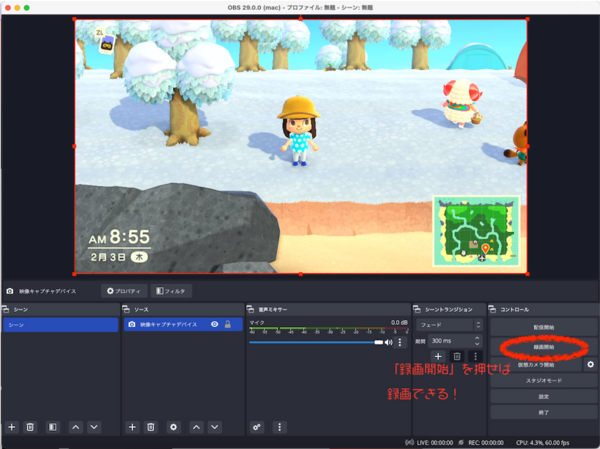
Task: Open virtual camera gear settings icon
Action: click(590, 364)
